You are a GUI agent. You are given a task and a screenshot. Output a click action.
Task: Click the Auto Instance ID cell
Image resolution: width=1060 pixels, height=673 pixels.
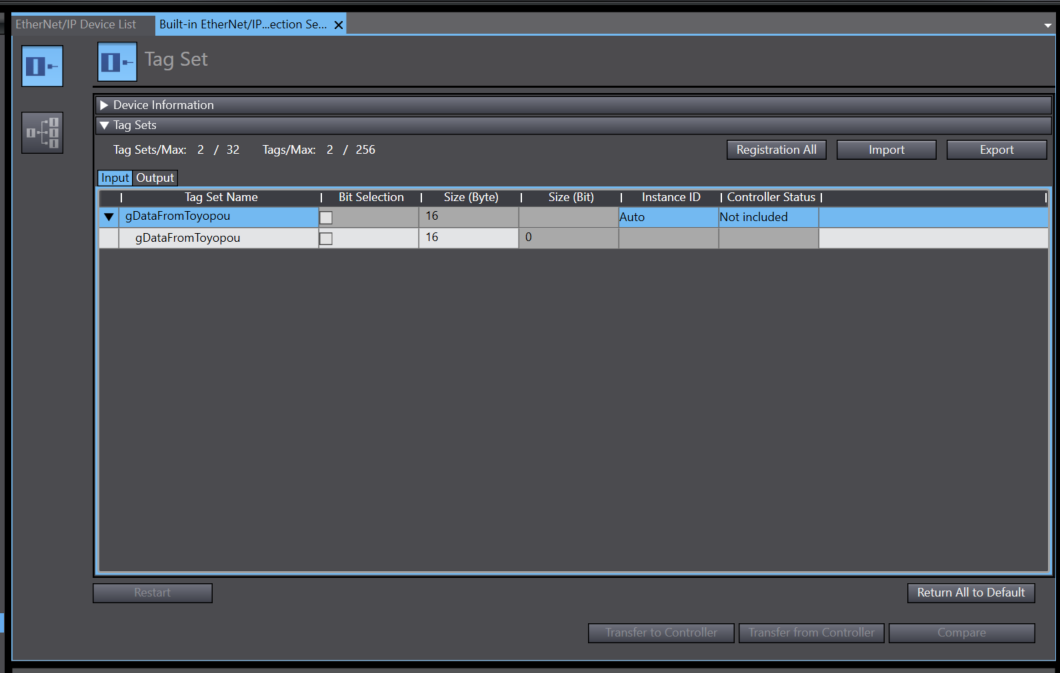tap(669, 217)
